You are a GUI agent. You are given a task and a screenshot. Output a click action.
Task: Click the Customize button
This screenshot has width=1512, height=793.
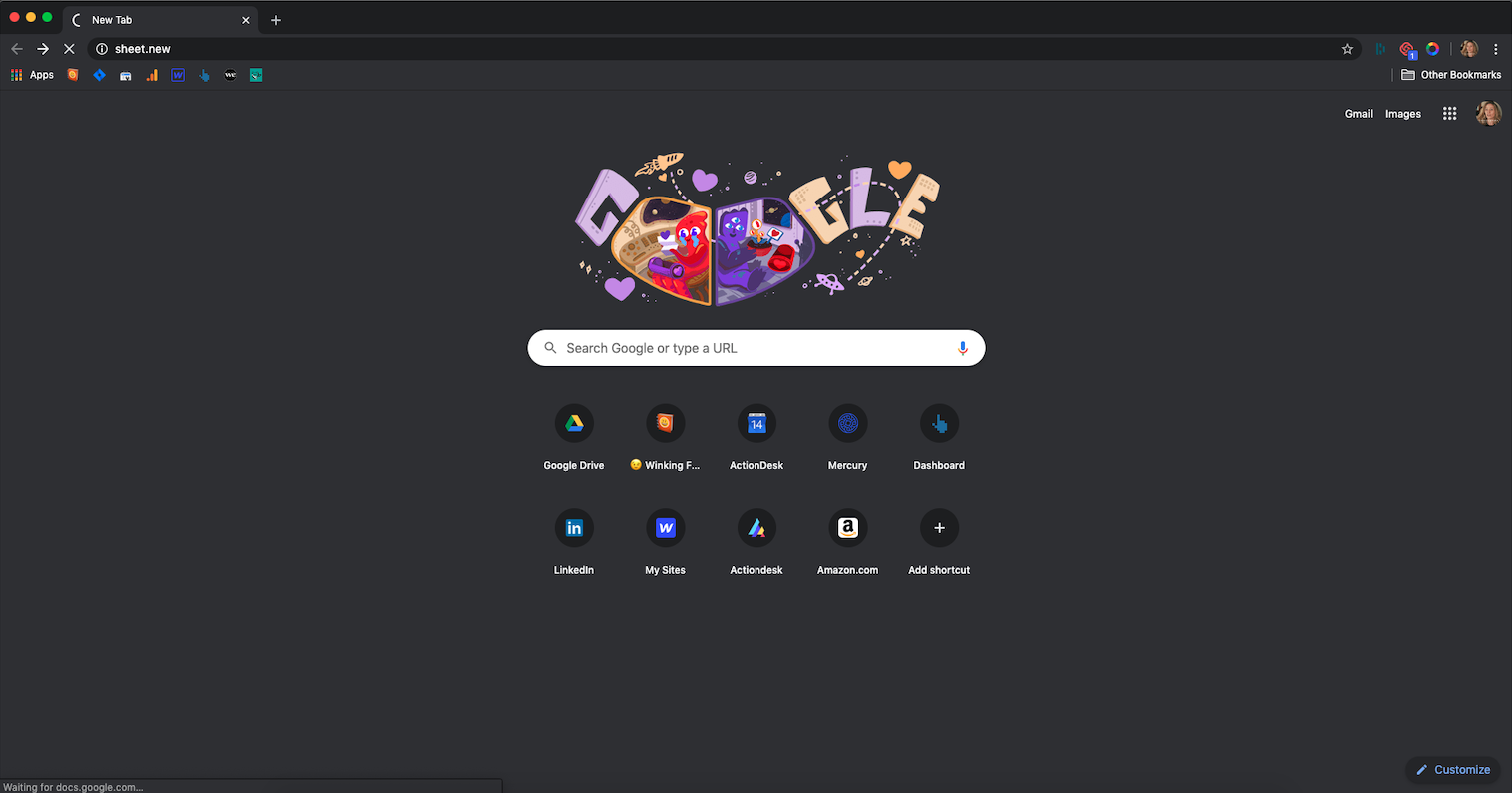coord(1453,770)
